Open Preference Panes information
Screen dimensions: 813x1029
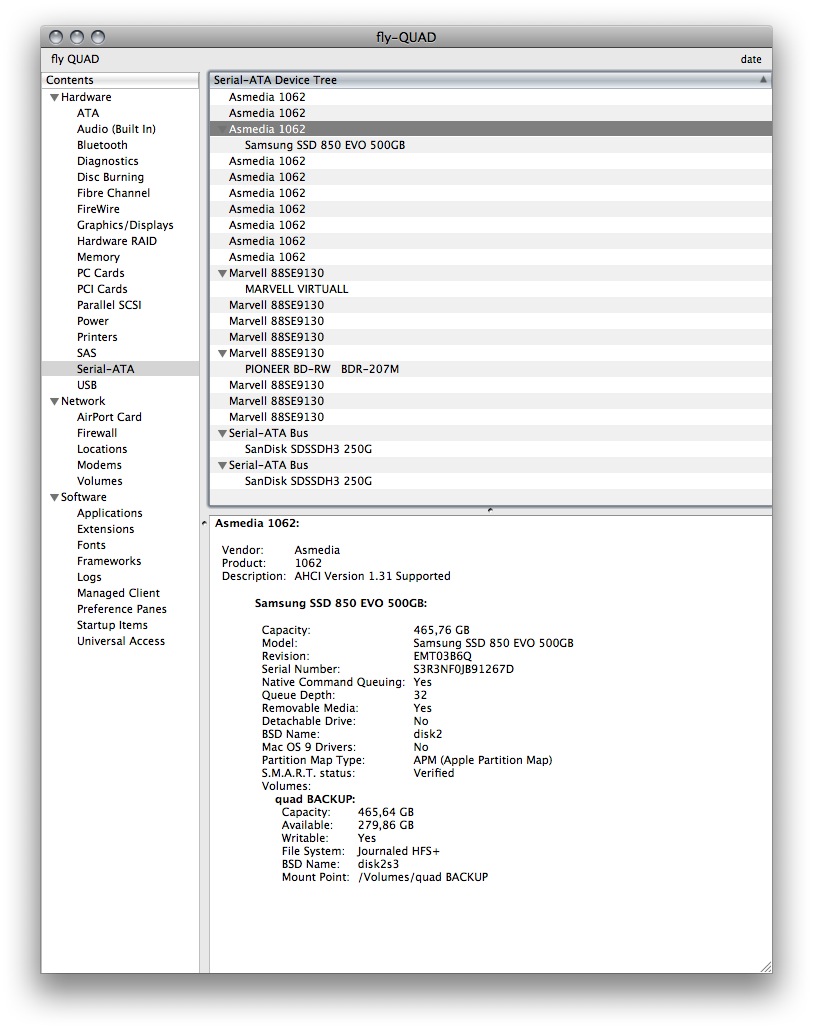pos(121,610)
